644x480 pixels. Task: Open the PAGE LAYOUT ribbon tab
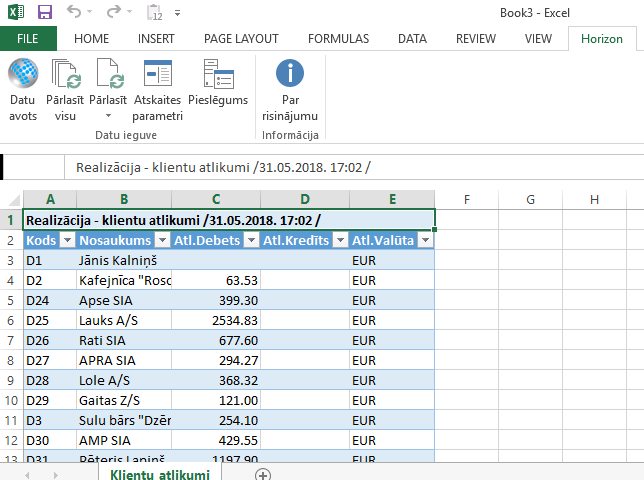pyautogui.click(x=241, y=39)
